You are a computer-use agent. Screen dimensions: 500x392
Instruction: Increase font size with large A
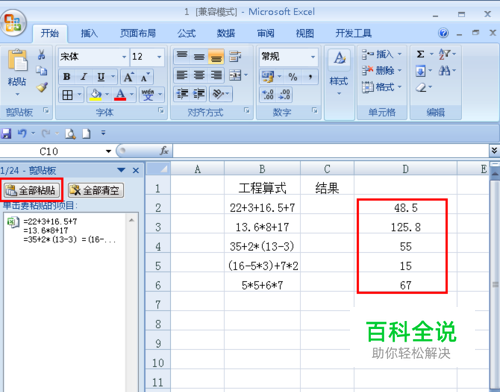(x=129, y=77)
